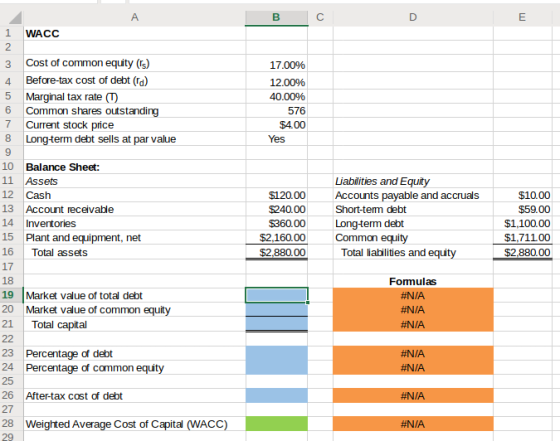560x441 pixels.
Task: Select blue After-tax cost of debt cell
Action: (x=276, y=395)
